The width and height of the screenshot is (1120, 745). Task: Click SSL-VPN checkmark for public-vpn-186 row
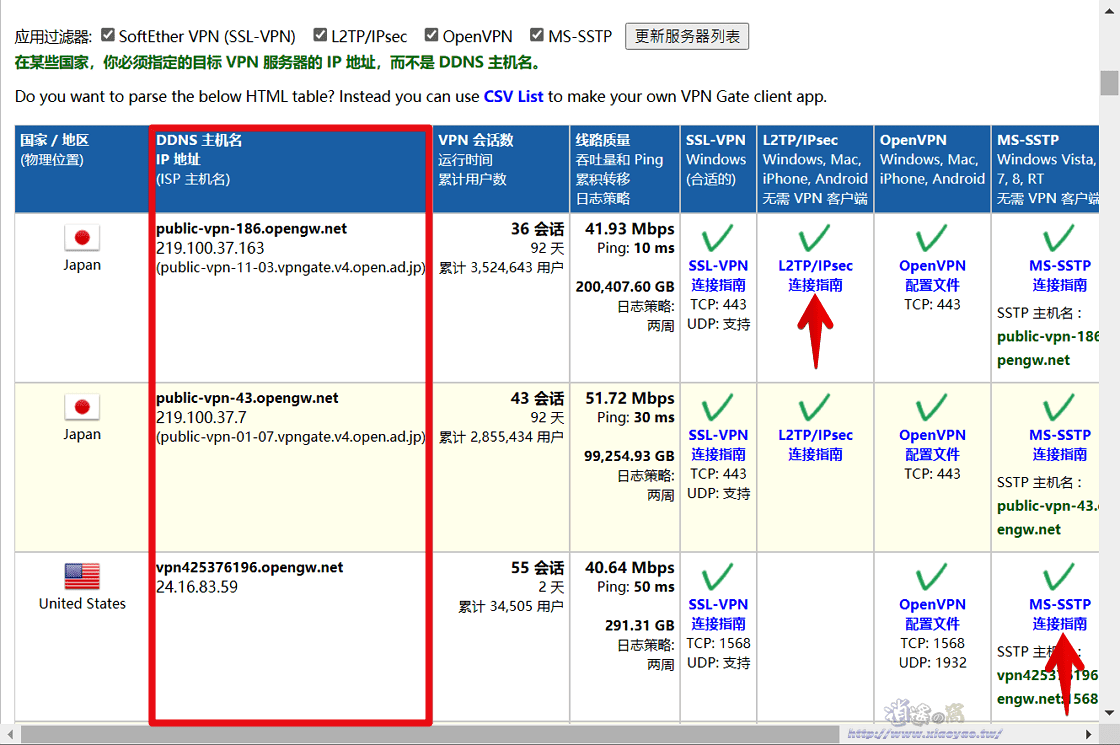[717, 239]
